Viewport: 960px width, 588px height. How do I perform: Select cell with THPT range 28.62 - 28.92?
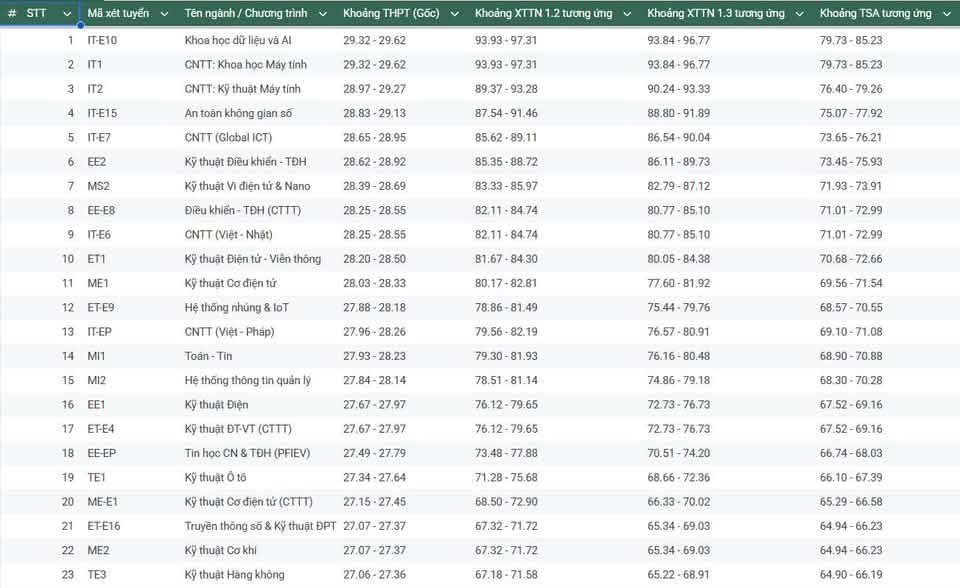click(374, 162)
